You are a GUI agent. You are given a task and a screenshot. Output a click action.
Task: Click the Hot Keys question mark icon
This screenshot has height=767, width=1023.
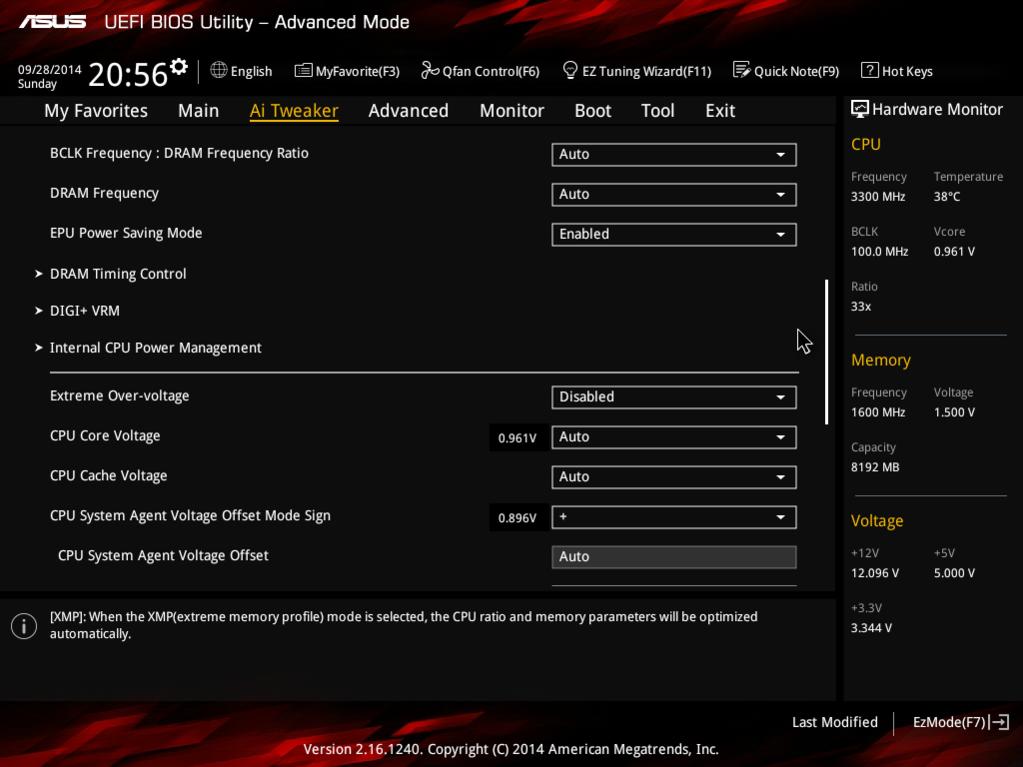[x=869, y=70]
